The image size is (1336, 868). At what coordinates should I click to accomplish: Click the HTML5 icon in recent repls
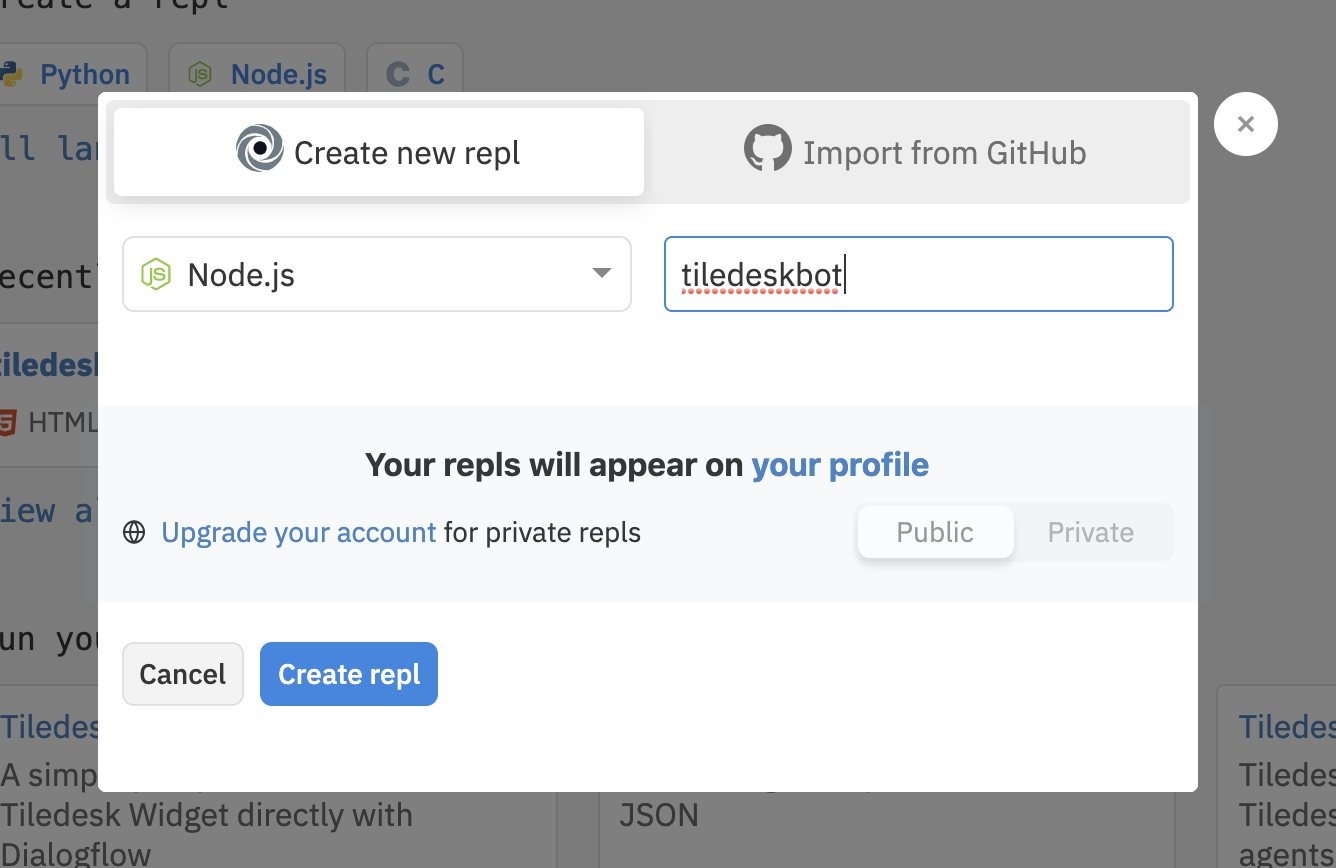click(7, 422)
